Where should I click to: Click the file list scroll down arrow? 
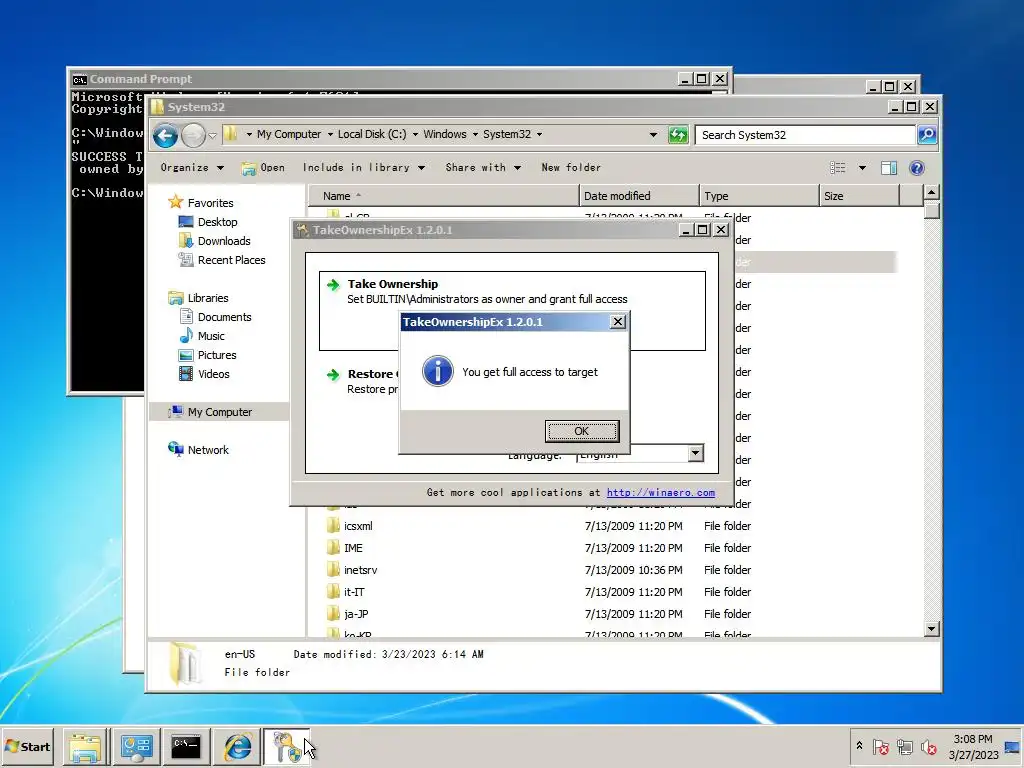tap(932, 629)
